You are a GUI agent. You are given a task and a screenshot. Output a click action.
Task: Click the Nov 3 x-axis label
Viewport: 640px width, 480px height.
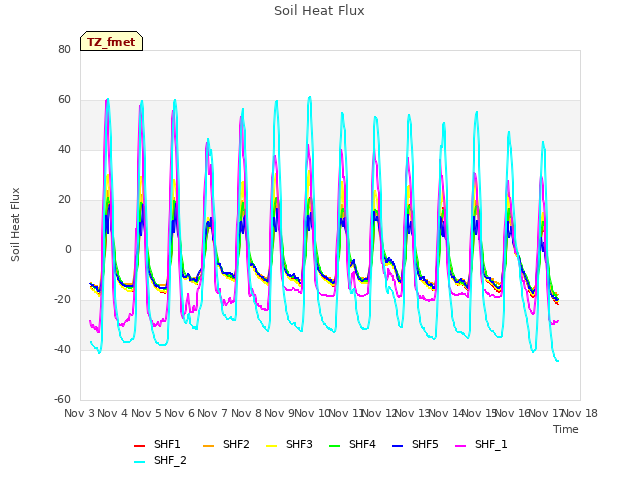(79, 413)
